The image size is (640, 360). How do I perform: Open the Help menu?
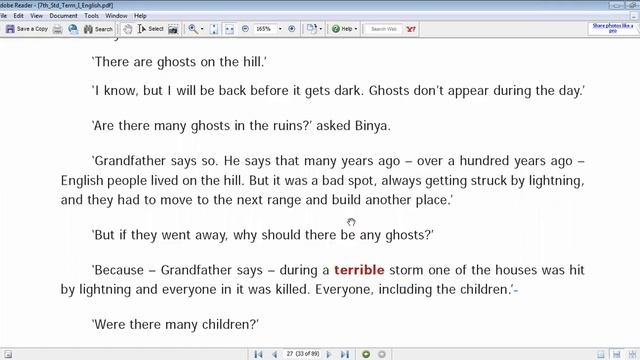coord(140,16)
